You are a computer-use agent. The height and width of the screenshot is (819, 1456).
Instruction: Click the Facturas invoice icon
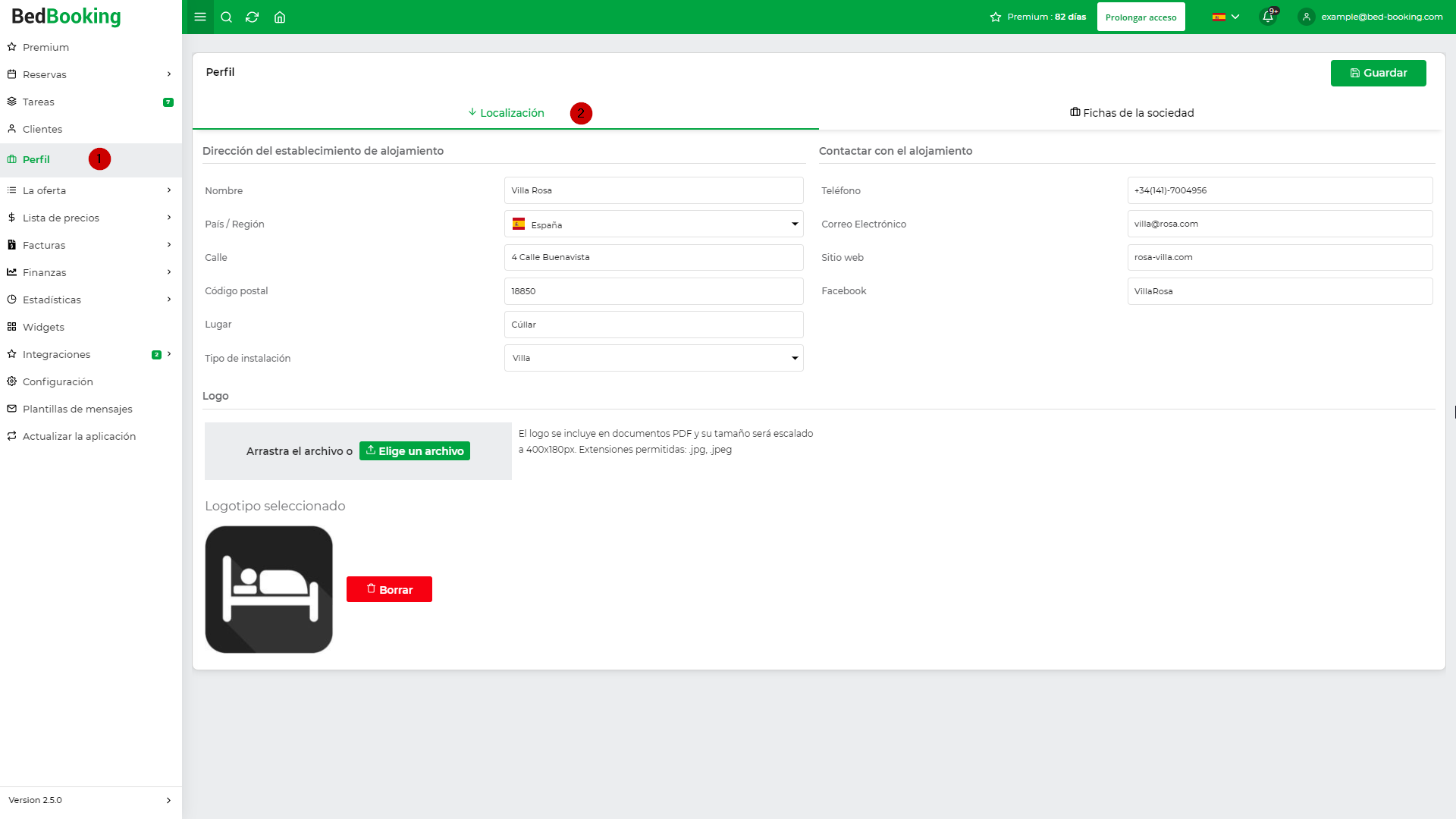coord(11,245)
